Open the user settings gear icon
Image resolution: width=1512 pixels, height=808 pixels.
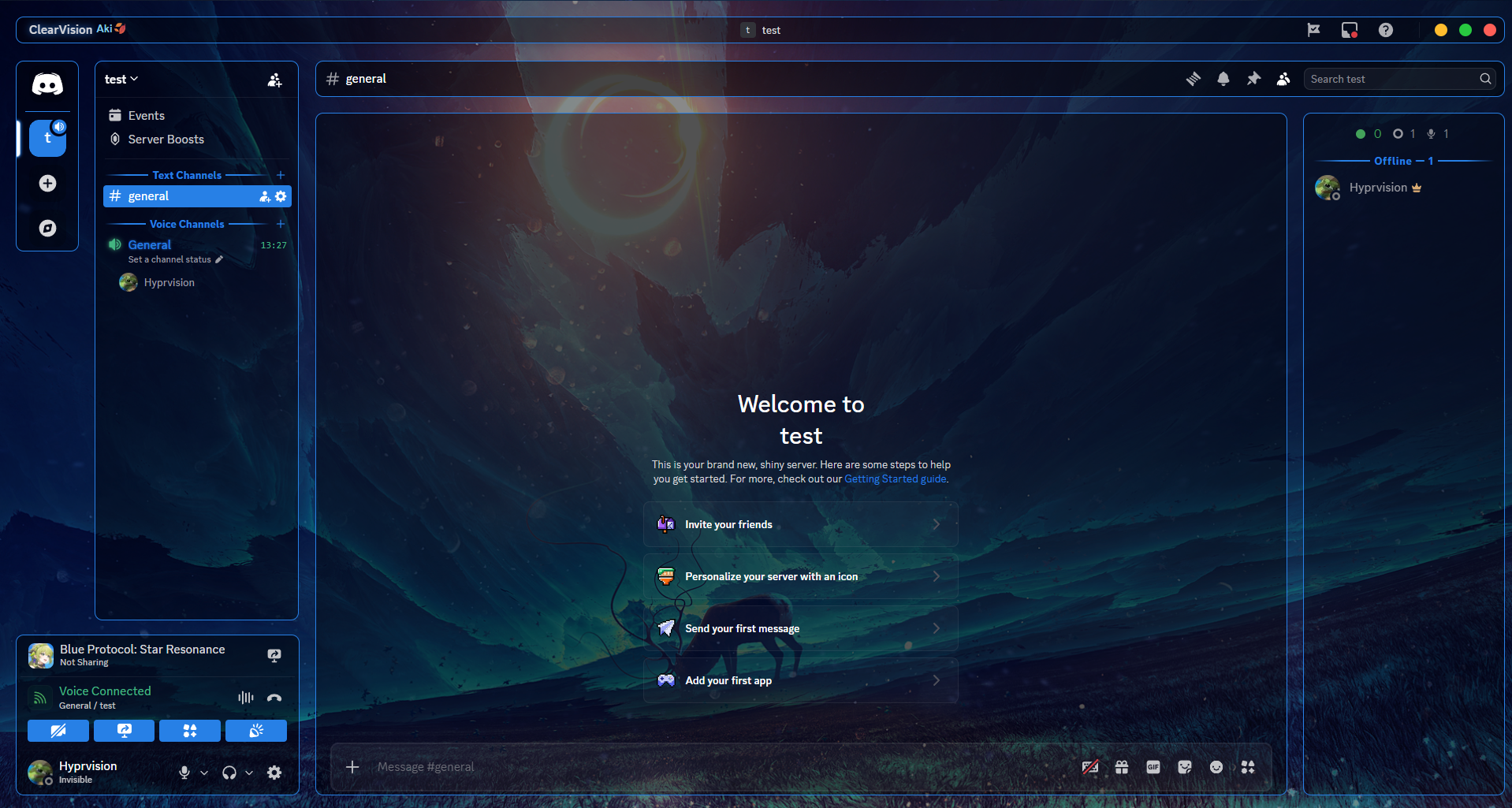(274, 773)
